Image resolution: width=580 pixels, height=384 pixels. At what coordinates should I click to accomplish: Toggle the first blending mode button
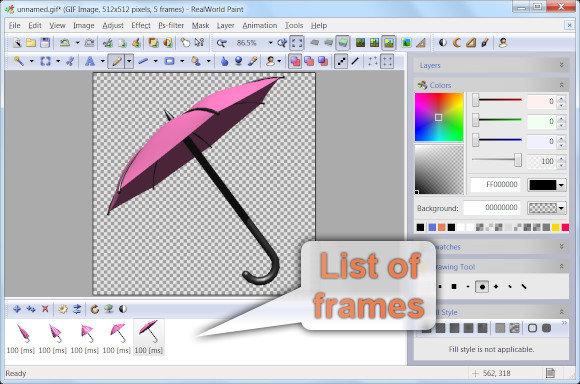pos(295,61)
